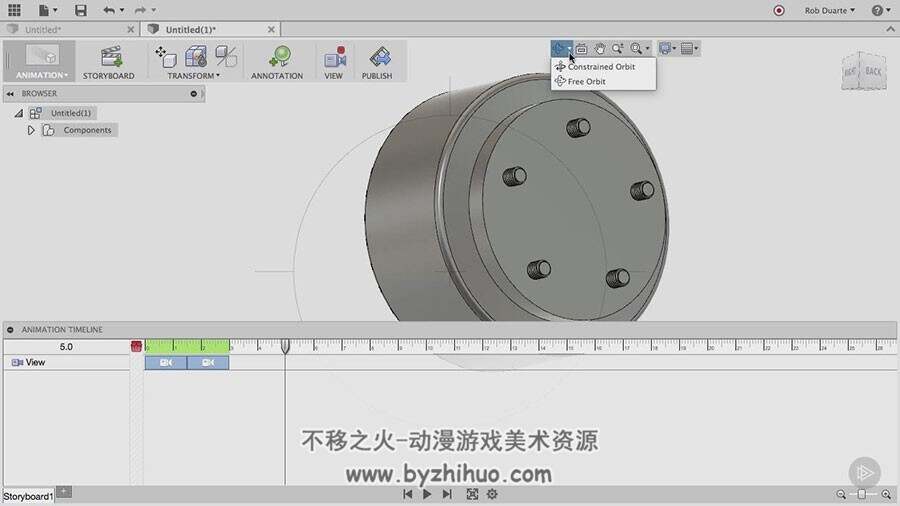Add a new storyboard with plus

[64, 492]
